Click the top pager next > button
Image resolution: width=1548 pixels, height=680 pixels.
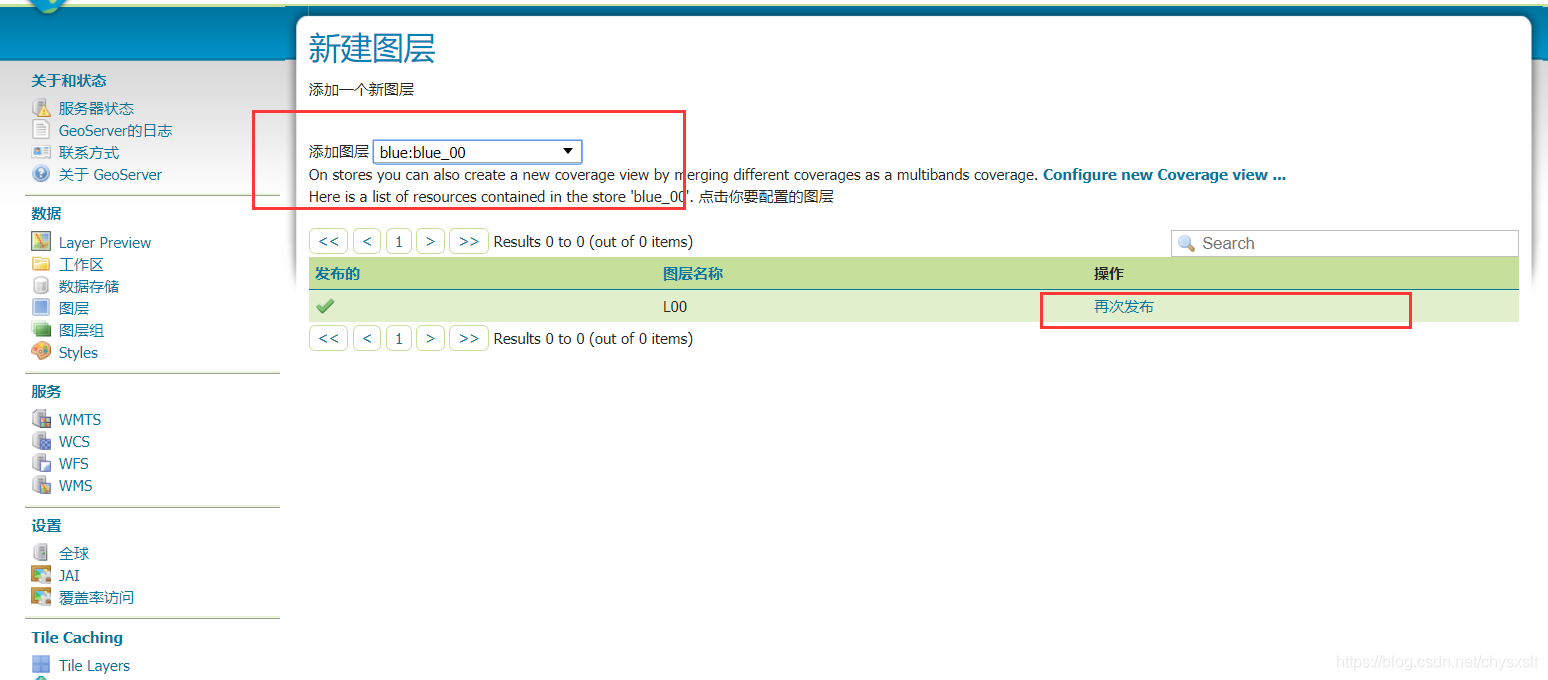click(430, 241)
